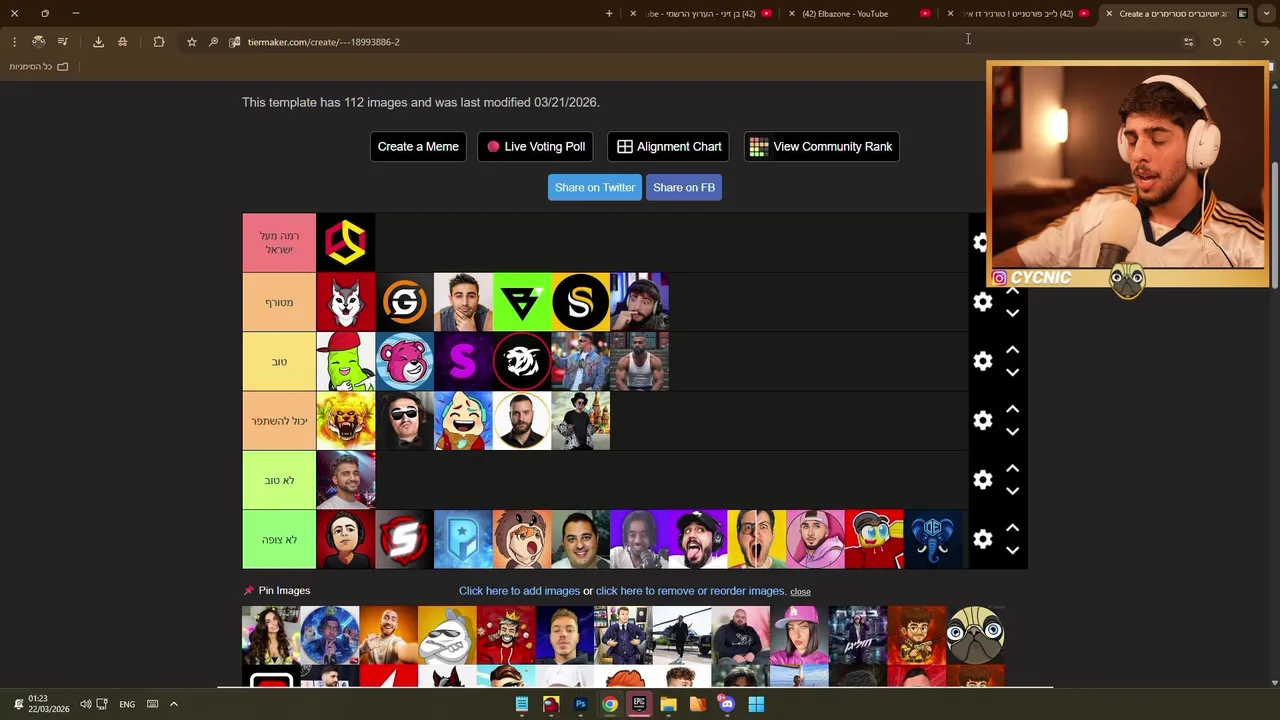The image size is (1280, 720).
Task: Move the לא טוב row down with arrow
Action: (1012, 491)
